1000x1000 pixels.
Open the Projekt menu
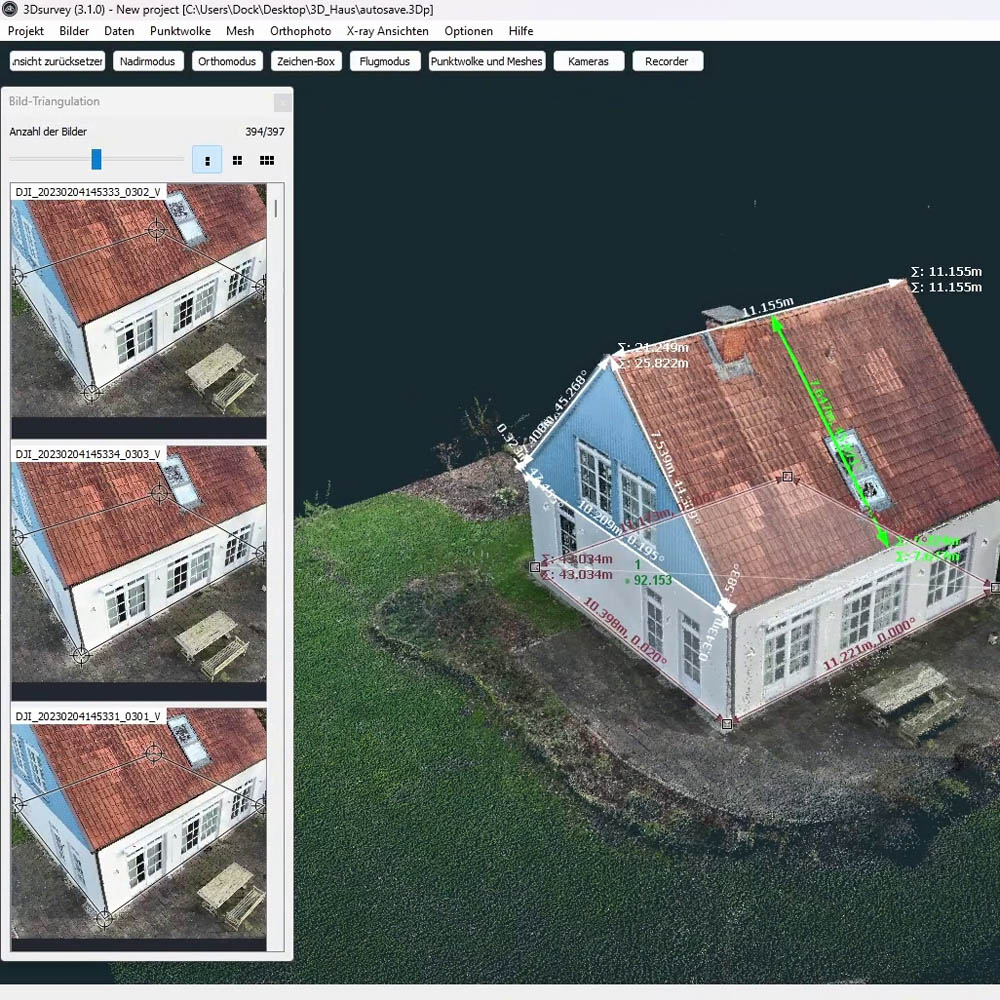point(26,31)
